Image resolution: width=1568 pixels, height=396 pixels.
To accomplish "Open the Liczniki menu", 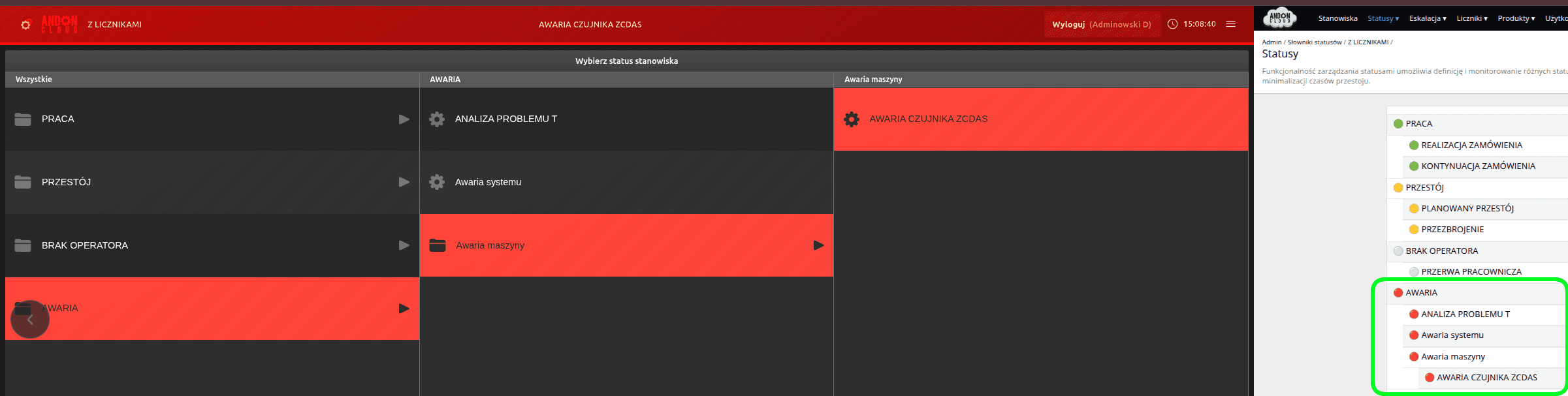I will (1471, 18).
